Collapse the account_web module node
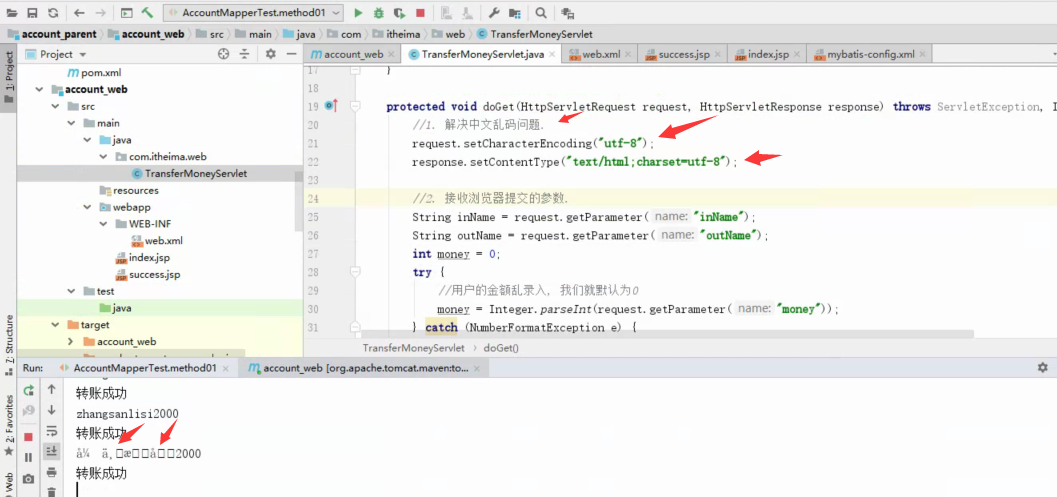1057x497 pixels. tap(40, 89)
